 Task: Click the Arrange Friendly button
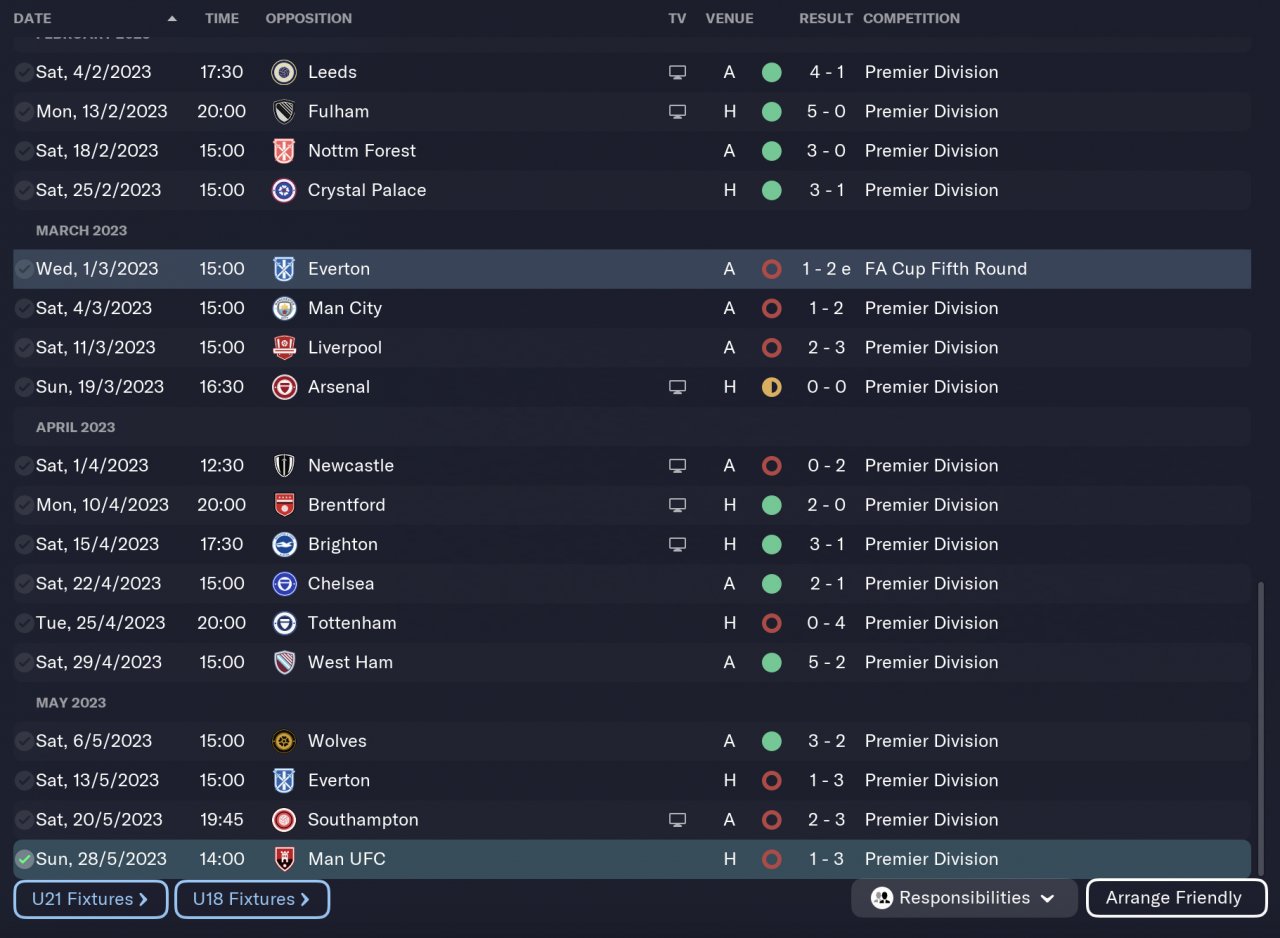tap(1175, 898)
